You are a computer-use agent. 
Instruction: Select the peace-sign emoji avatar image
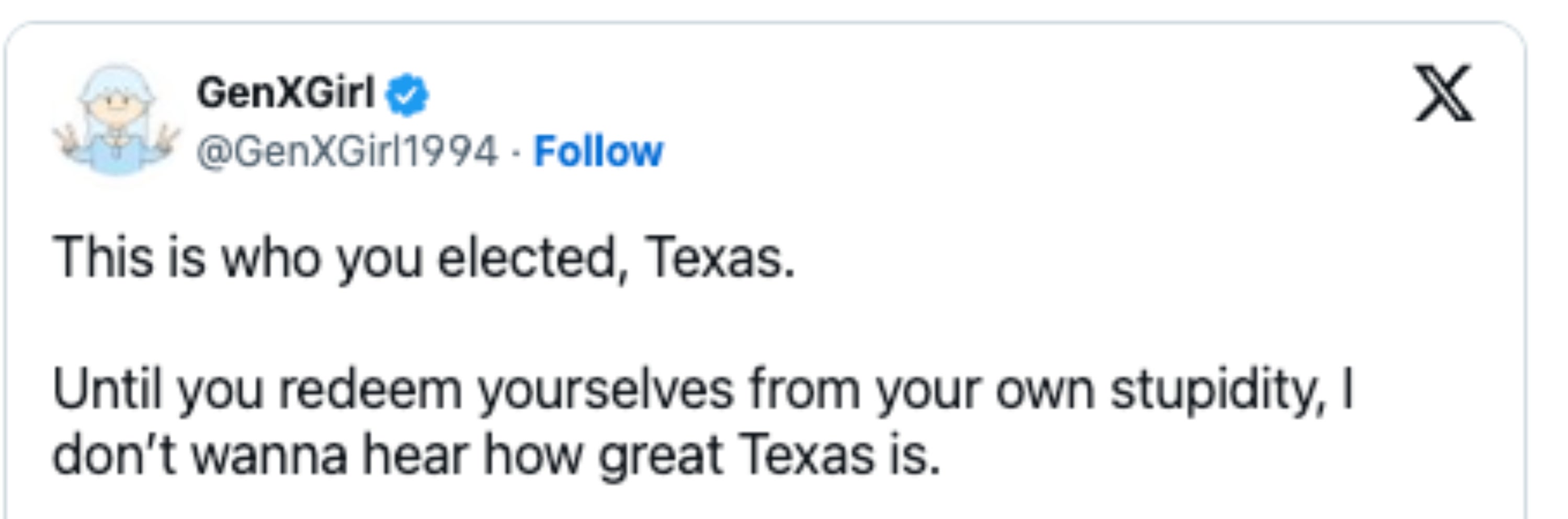[116, 119]
